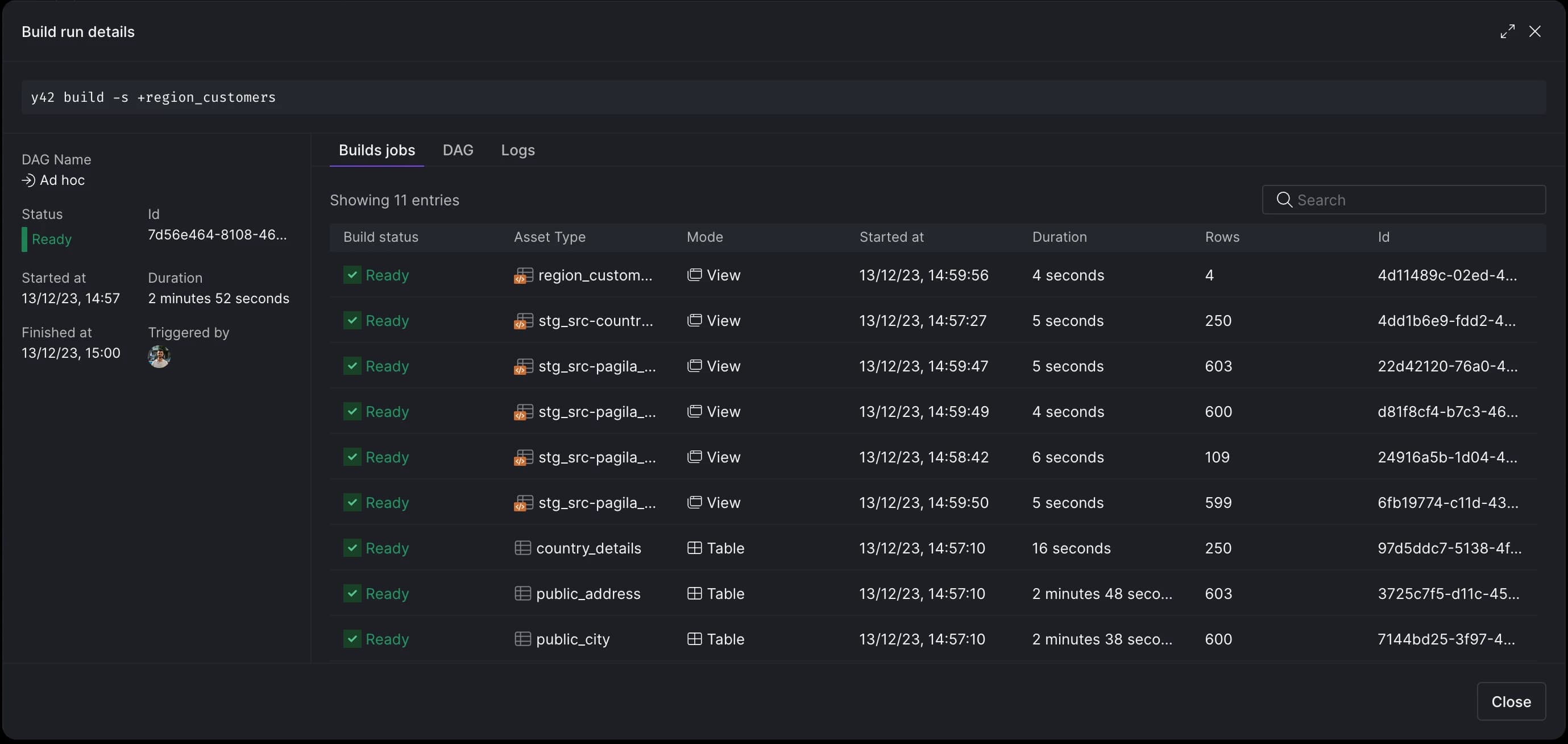Click the Table mode icon in public_city row

click(694, 639)
